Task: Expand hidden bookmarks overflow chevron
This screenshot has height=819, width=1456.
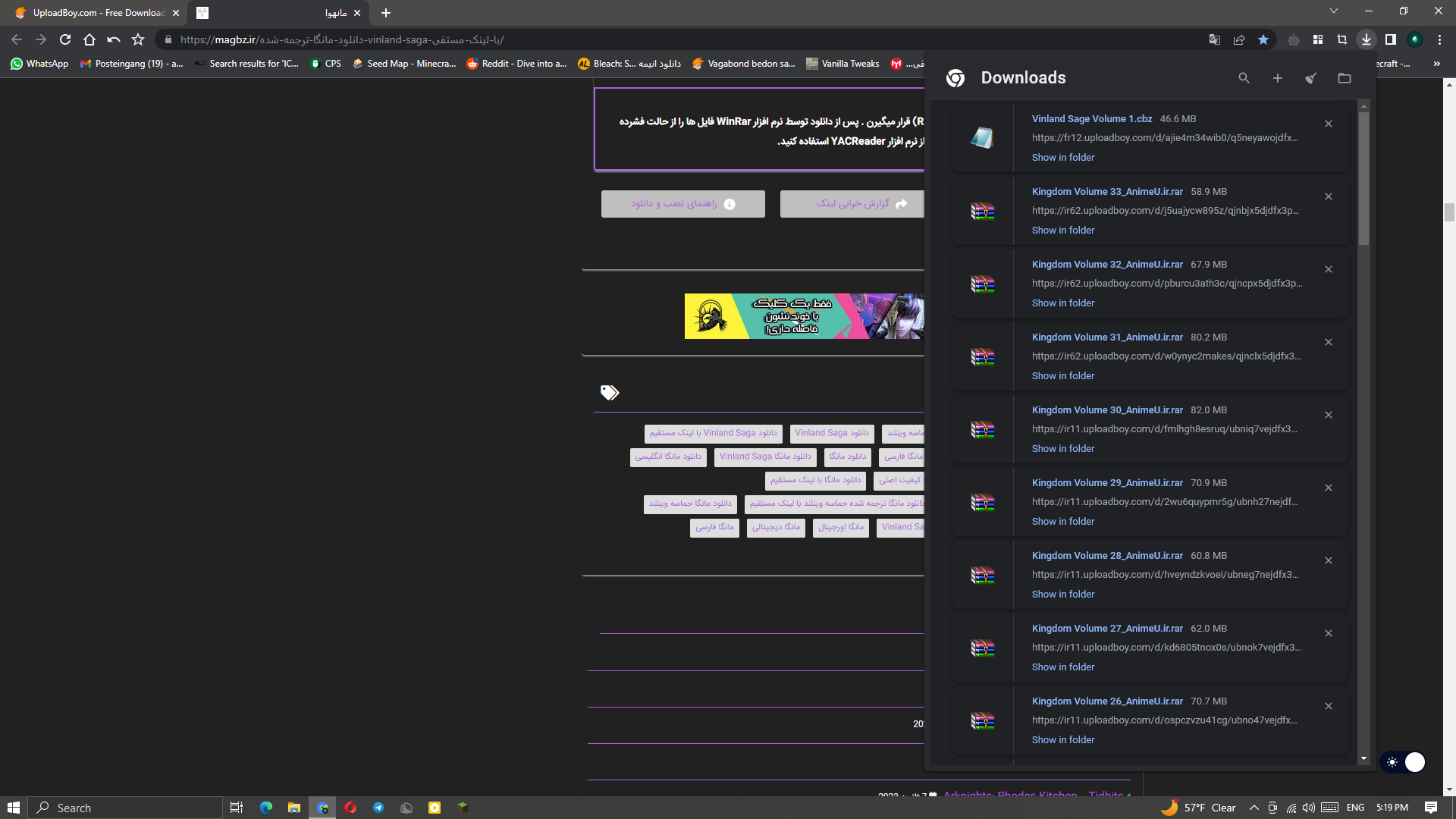Action: [x=1436, y=64]
